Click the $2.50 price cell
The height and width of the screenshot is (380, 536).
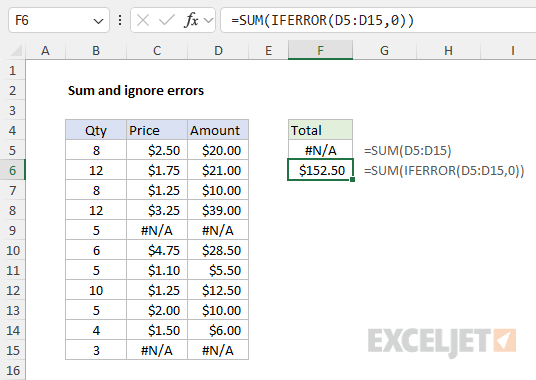(157, 150)
